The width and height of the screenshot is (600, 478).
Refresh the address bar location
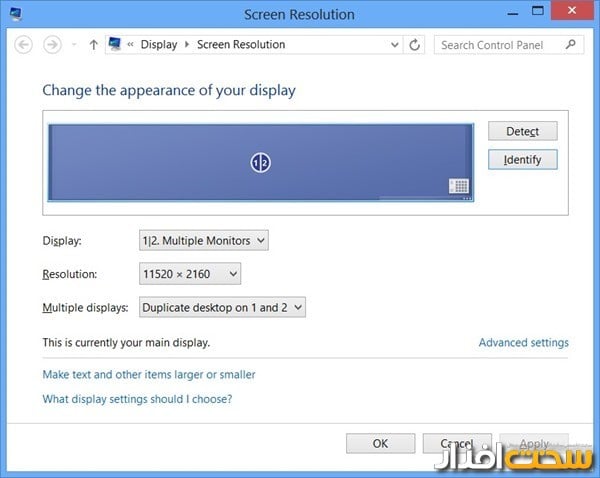[x=416, y=45]
